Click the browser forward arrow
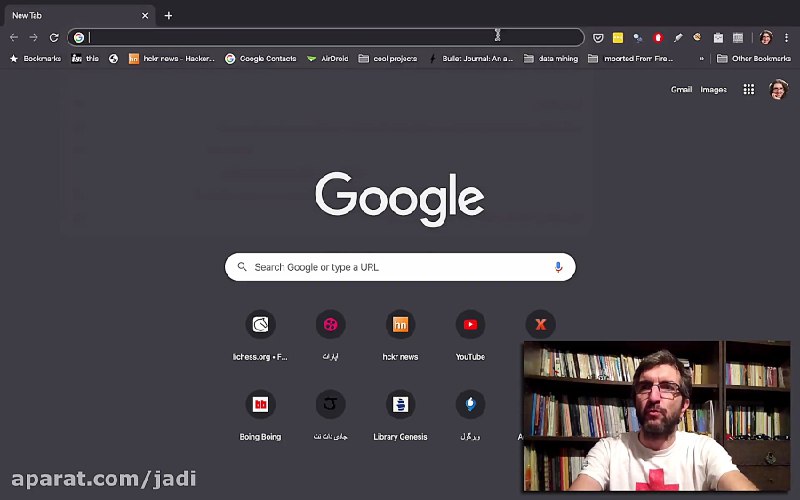The image size is (800, 500). [34, 37]
